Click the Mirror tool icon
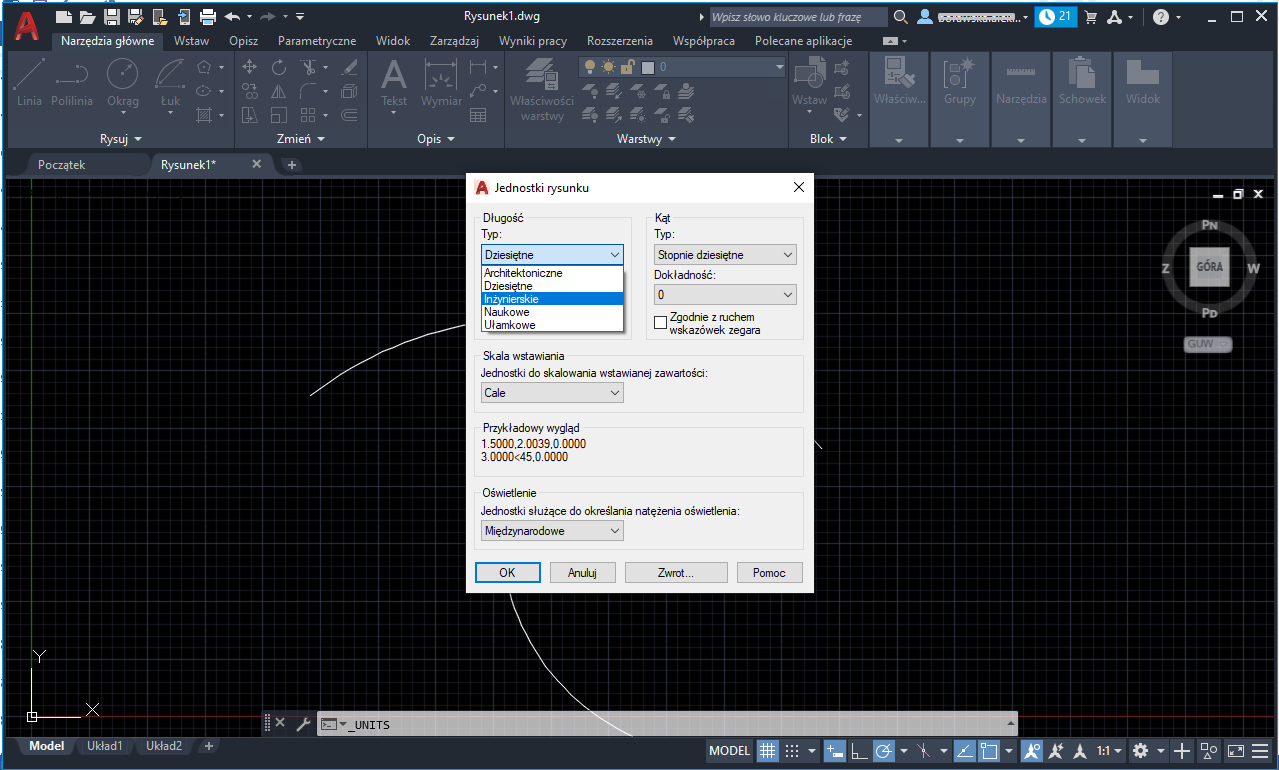 (279, 91)
